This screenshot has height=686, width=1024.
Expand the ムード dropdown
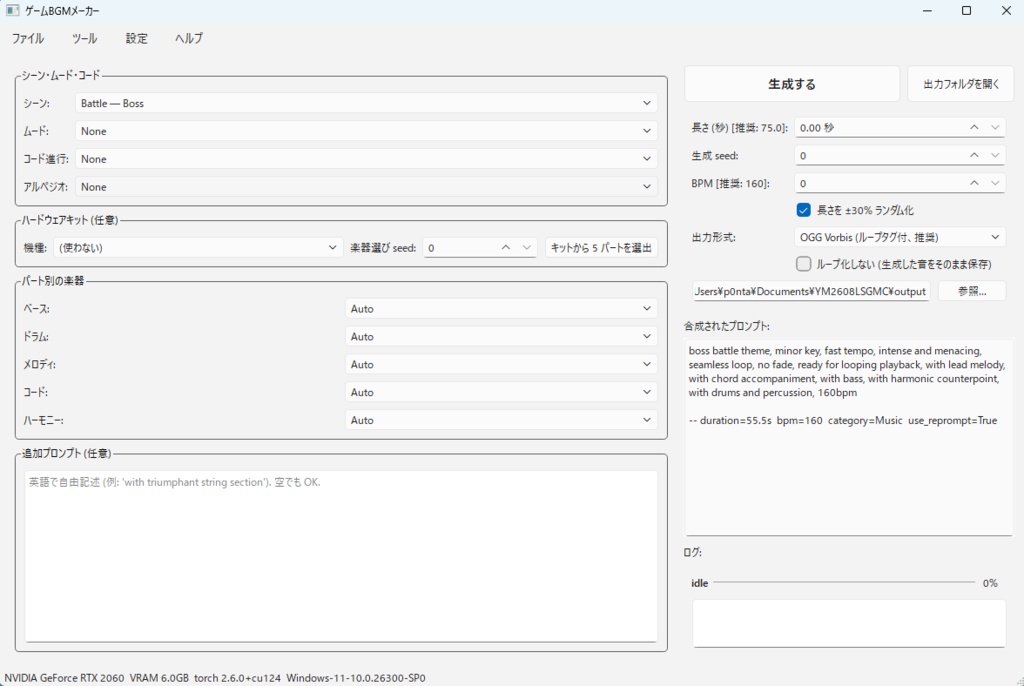point(366,131)
